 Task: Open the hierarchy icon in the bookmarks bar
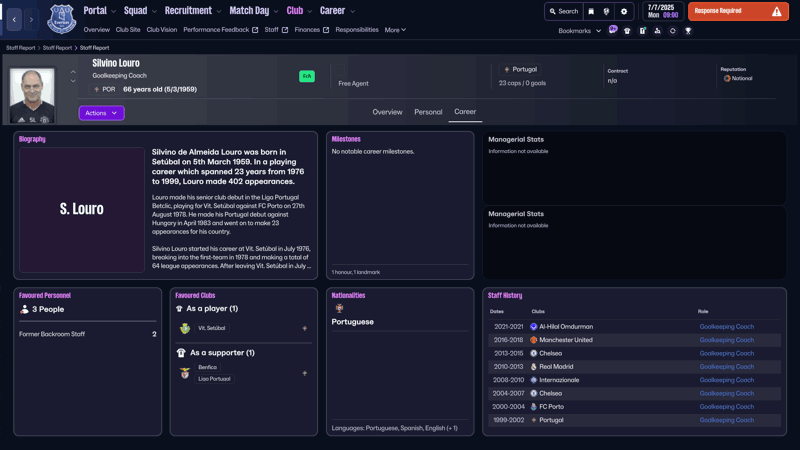coord(657,31)
